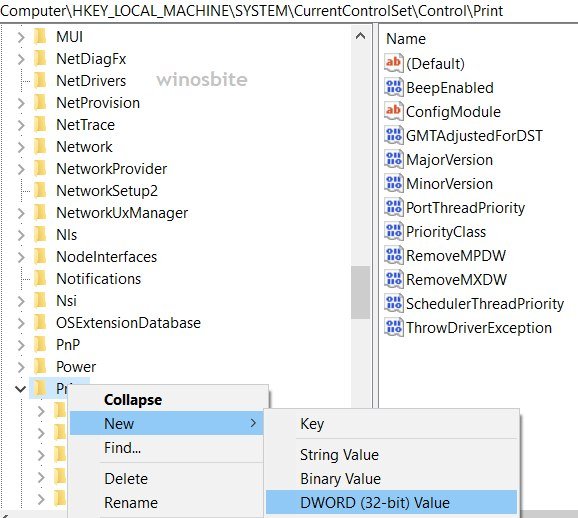The image size is (578, 518).
Task: Select String Value from the submenu
Action: pos(391,455)
